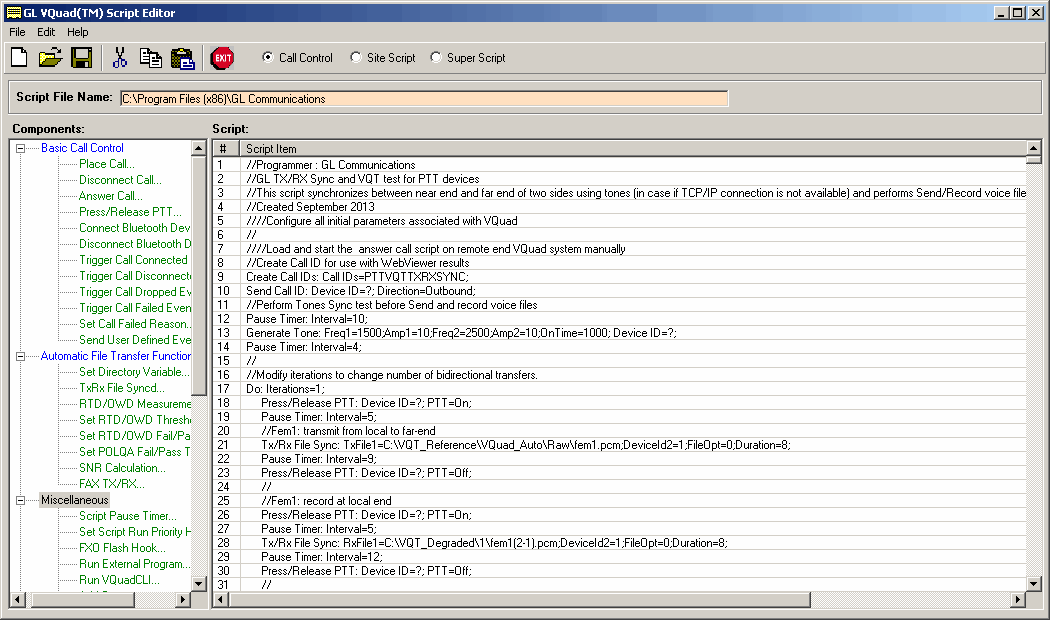Select Set Call Failed Reason component

(x=135, y=324)
